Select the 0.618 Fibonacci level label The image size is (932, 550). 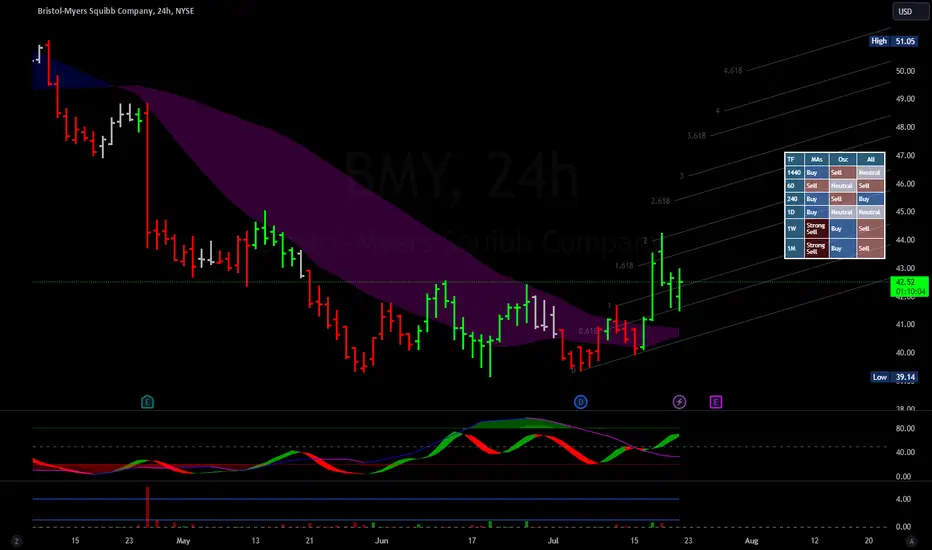(588, 331)
